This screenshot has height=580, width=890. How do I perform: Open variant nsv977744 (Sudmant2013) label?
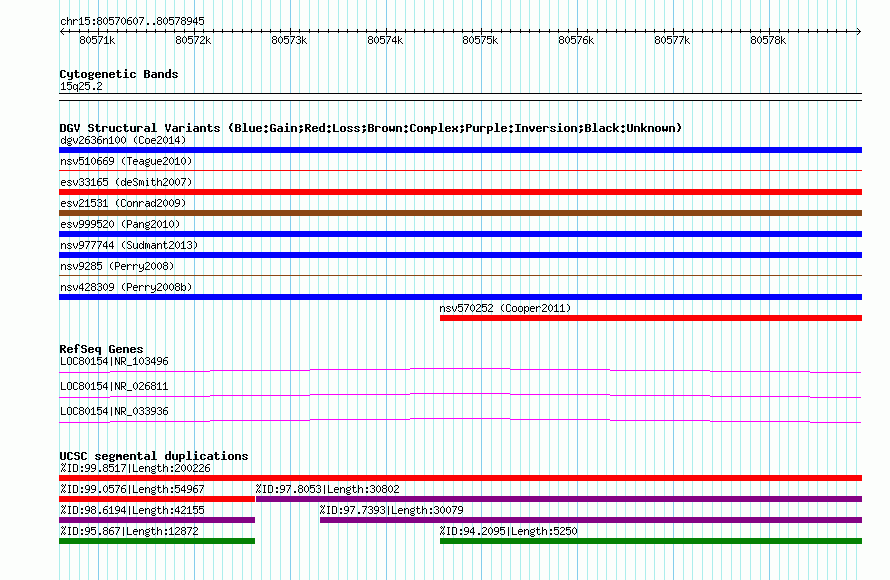pyautogui.click(x=129, y=245)
